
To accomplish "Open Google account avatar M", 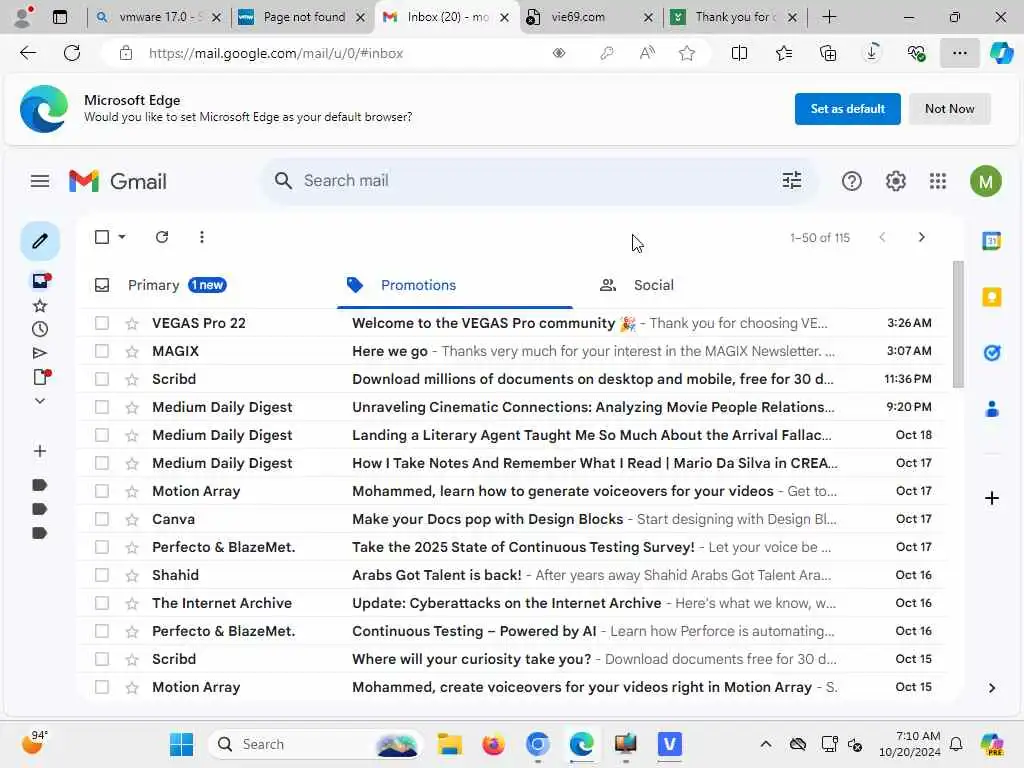I will point(985,181).
